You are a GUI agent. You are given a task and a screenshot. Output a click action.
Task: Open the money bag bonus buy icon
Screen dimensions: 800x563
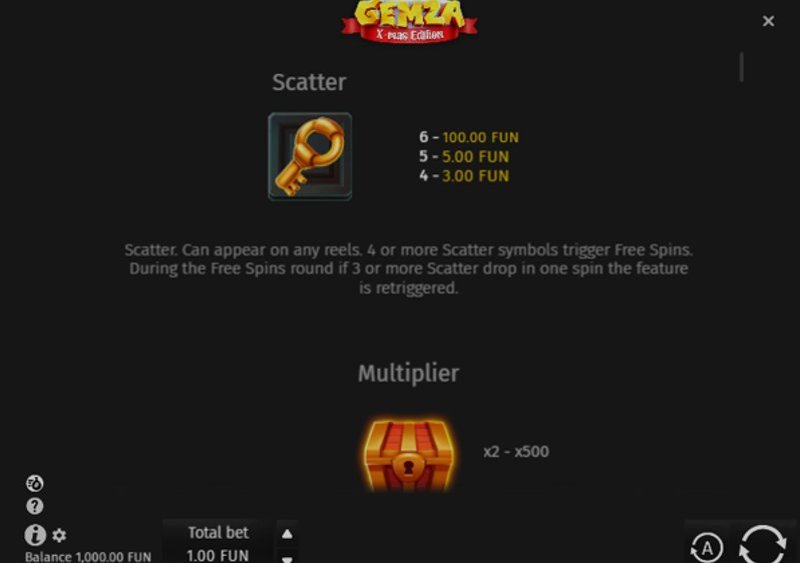click(35, 483)
